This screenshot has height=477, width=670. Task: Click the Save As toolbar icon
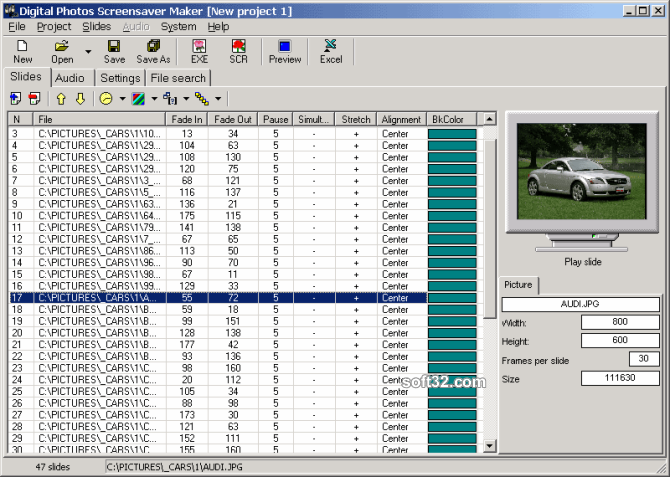tap(153, 50)
